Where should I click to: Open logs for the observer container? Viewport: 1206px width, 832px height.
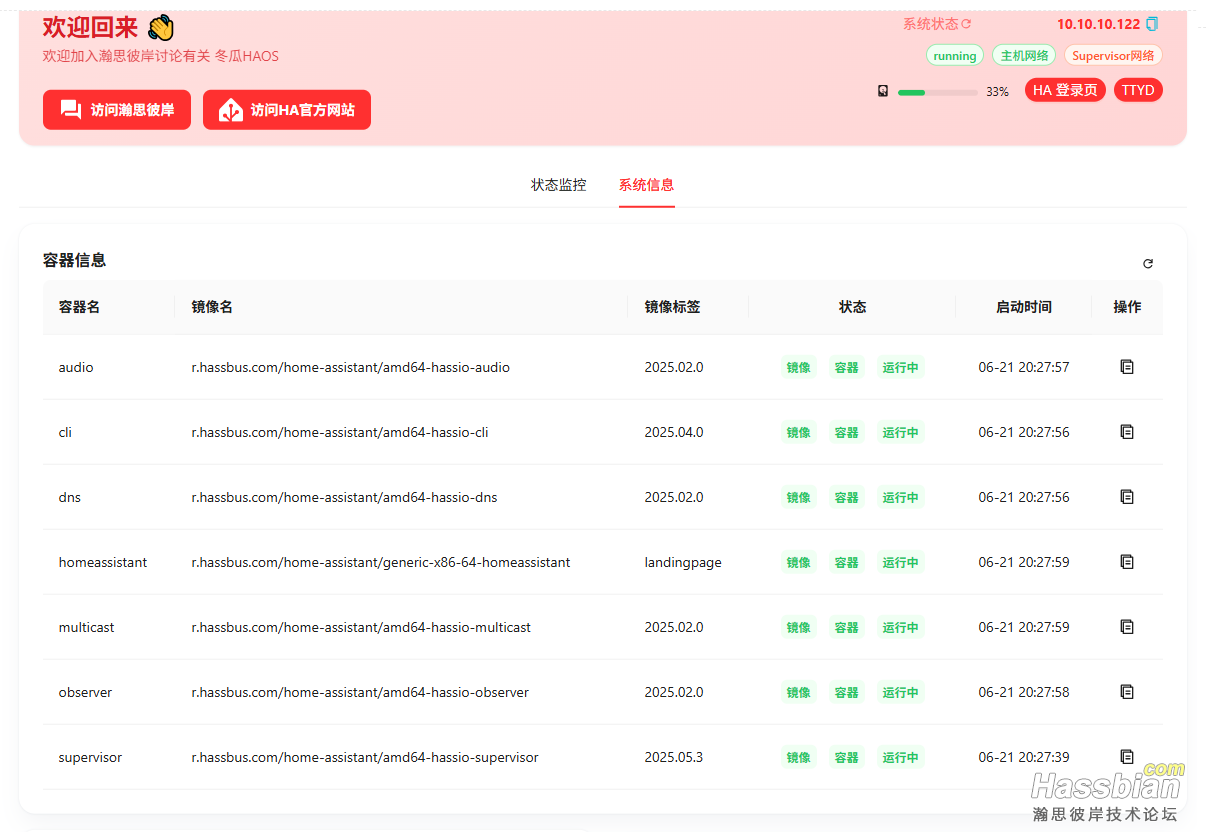tap(1127, 692)
